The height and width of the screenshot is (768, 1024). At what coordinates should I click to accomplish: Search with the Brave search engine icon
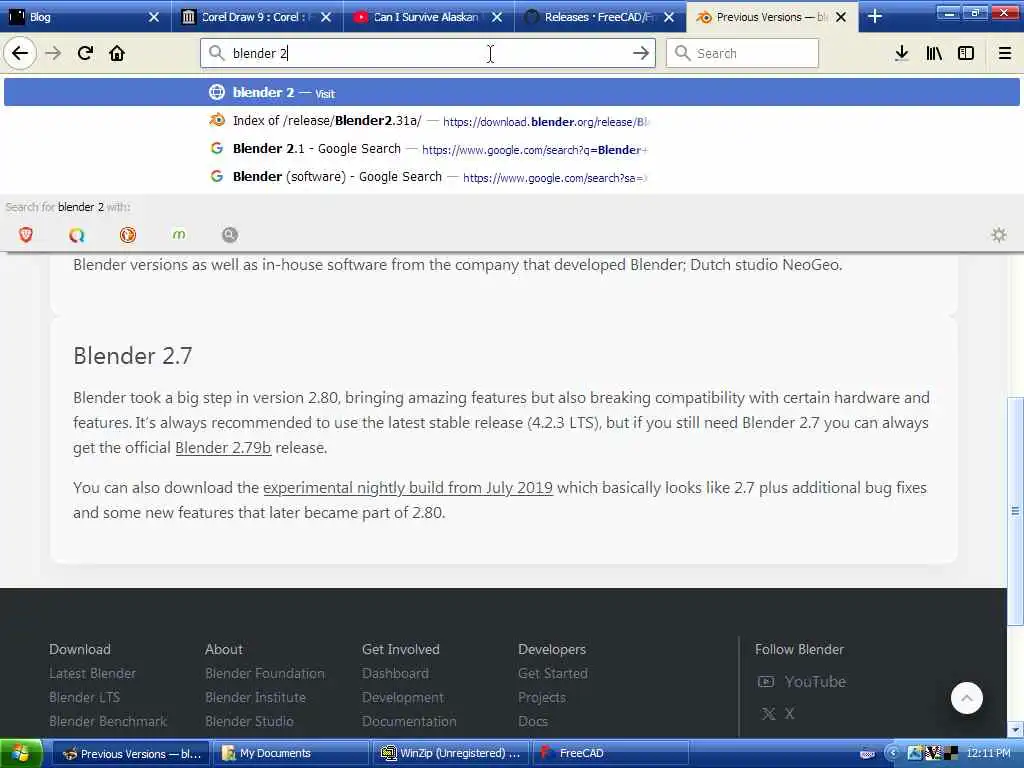(25, 235)
